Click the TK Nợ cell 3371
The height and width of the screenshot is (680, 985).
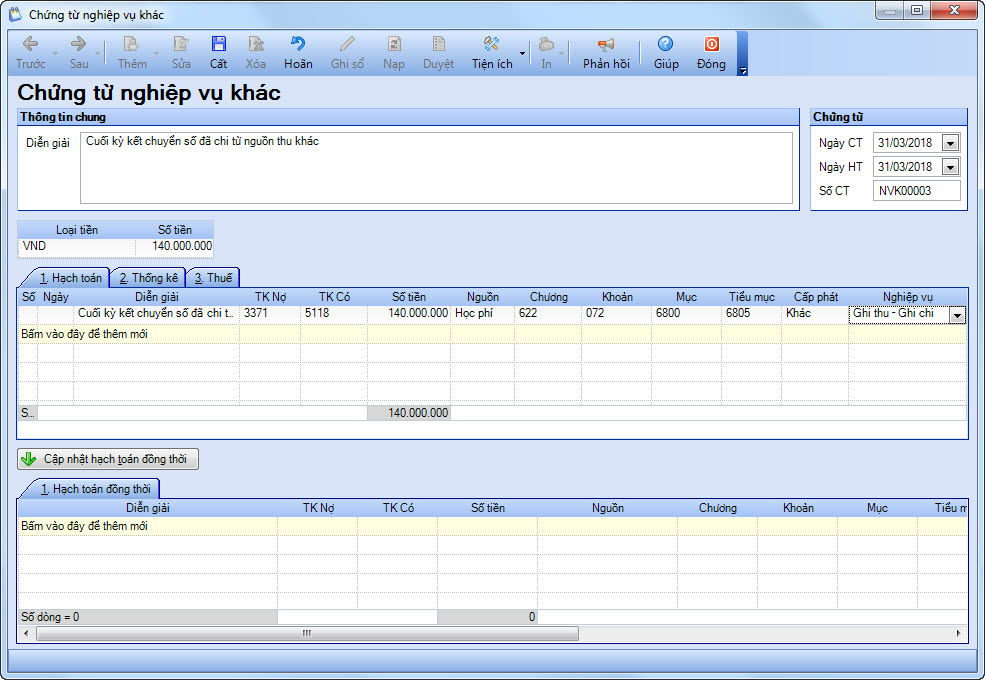click(x=269, y=313)
